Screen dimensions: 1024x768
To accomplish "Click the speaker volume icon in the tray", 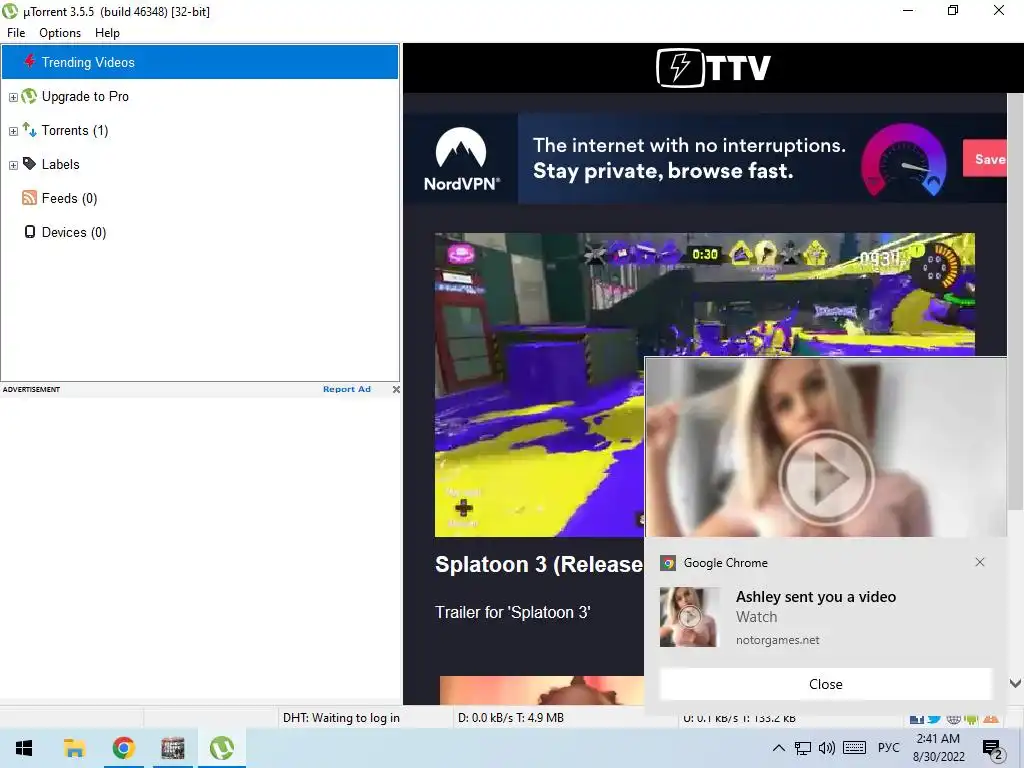I will coord(827,748).
